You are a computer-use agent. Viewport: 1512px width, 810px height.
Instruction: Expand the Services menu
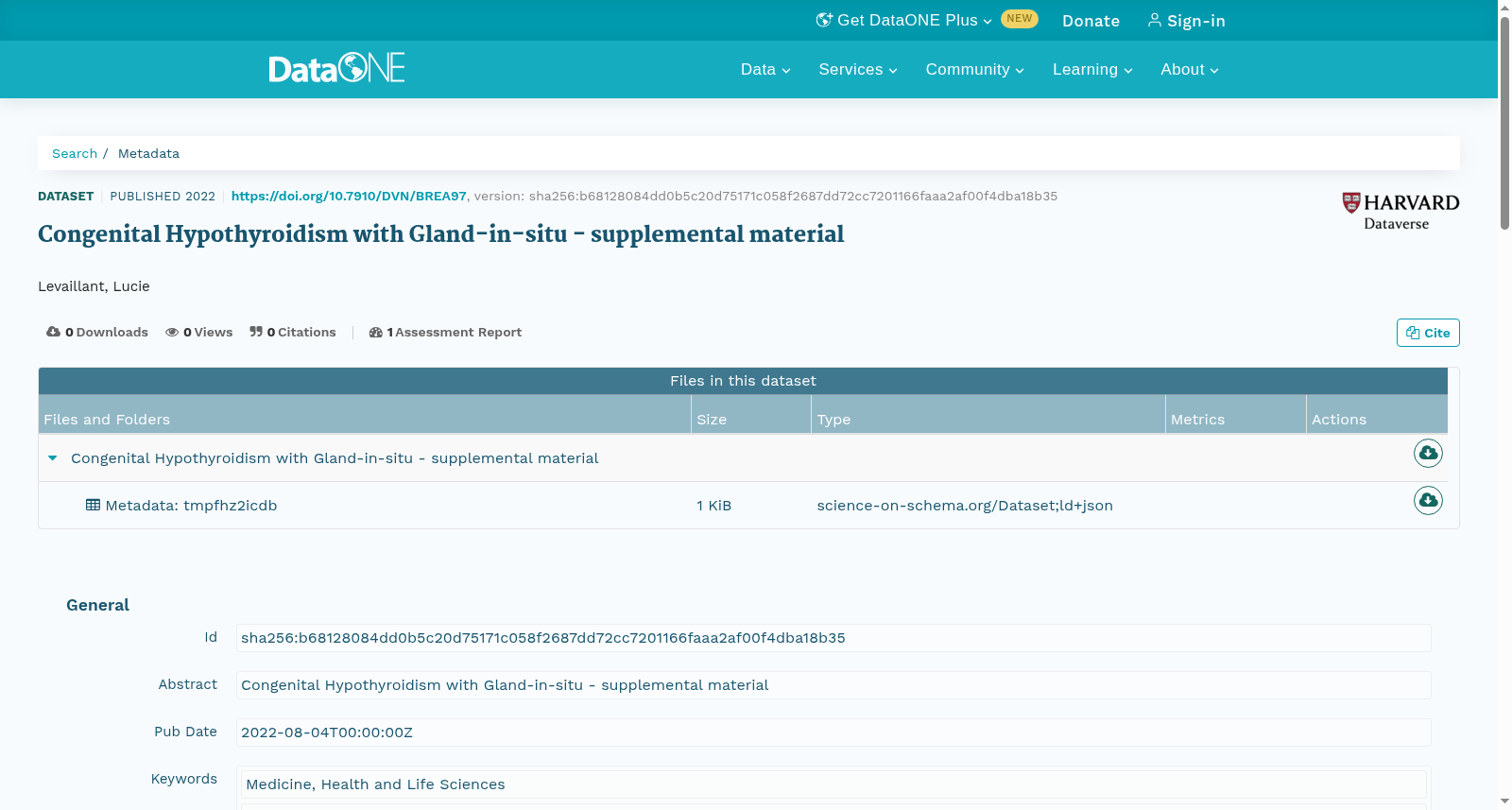(x=858, y=70)
